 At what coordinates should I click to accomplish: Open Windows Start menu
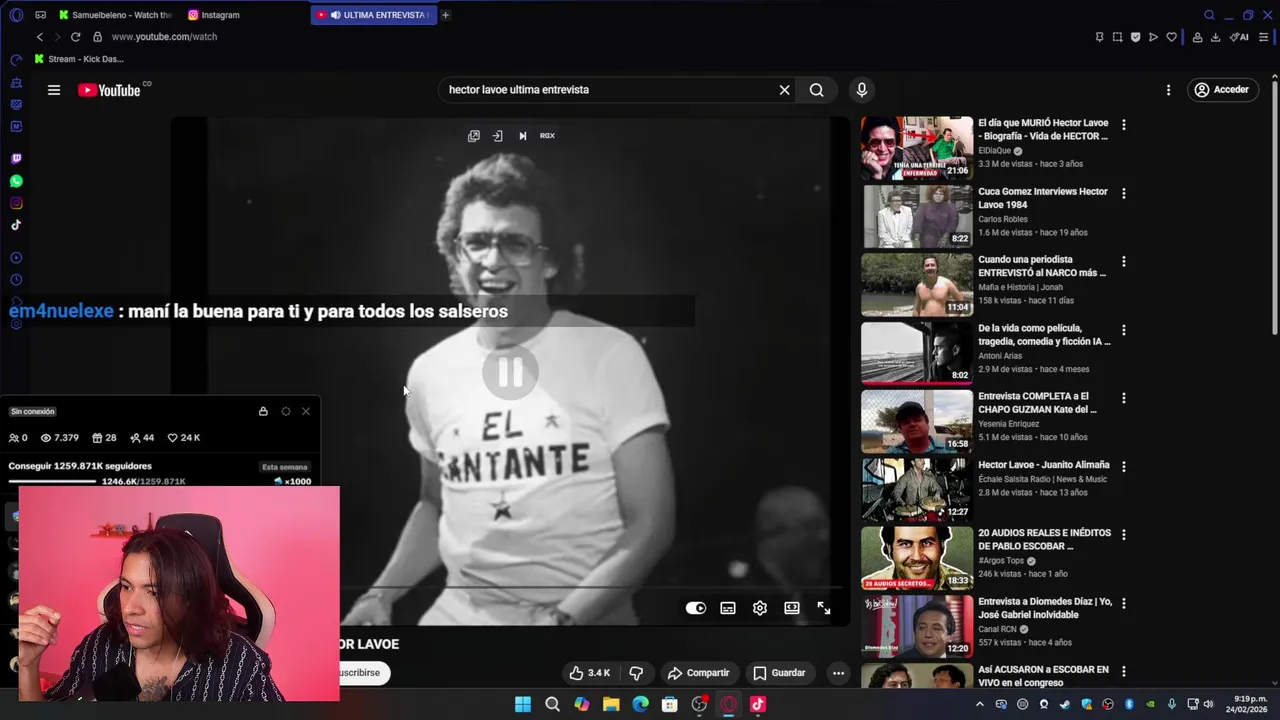(x=523, y=704)
